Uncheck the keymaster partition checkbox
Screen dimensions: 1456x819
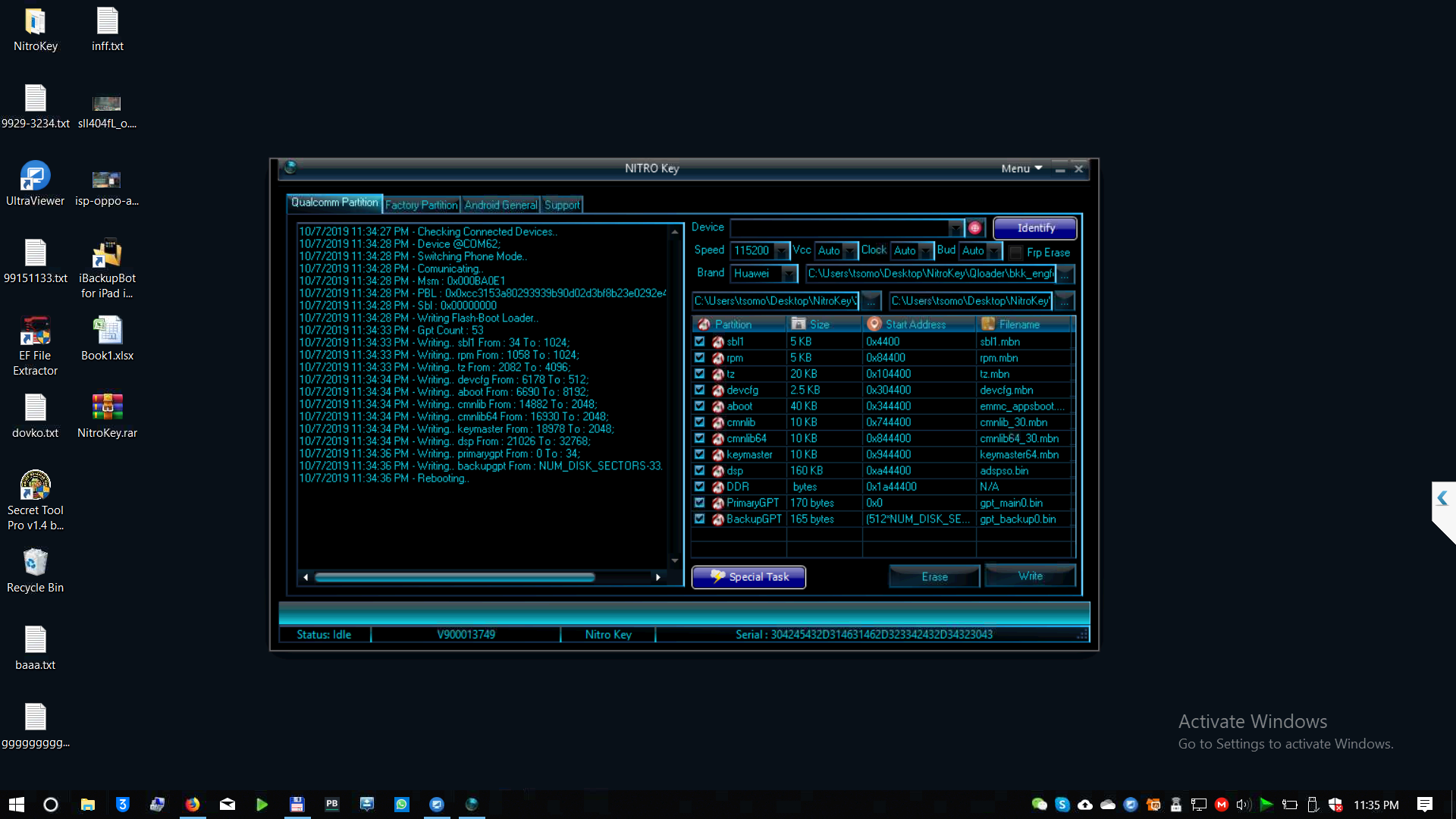pyautogui.click(x=700, y=454)
